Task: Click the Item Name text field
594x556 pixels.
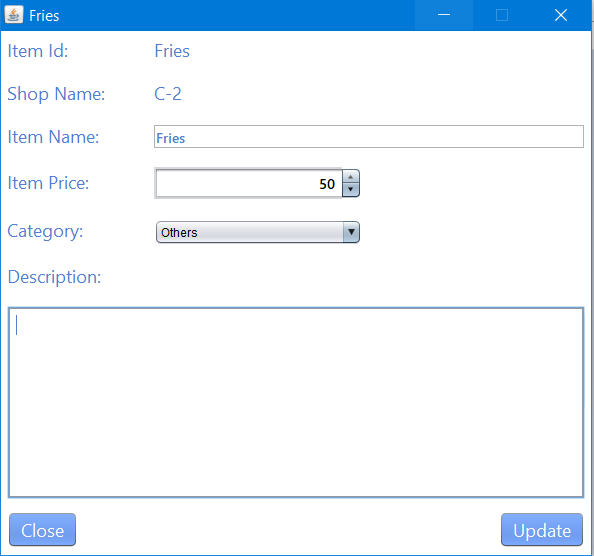Action: (x=369, y=137)
